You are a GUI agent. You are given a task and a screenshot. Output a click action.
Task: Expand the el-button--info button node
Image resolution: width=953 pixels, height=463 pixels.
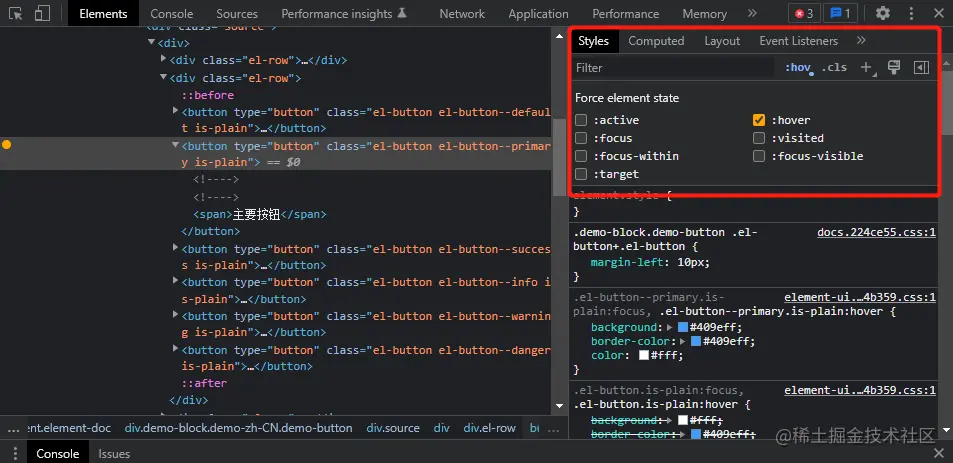(x=176, y=281)
